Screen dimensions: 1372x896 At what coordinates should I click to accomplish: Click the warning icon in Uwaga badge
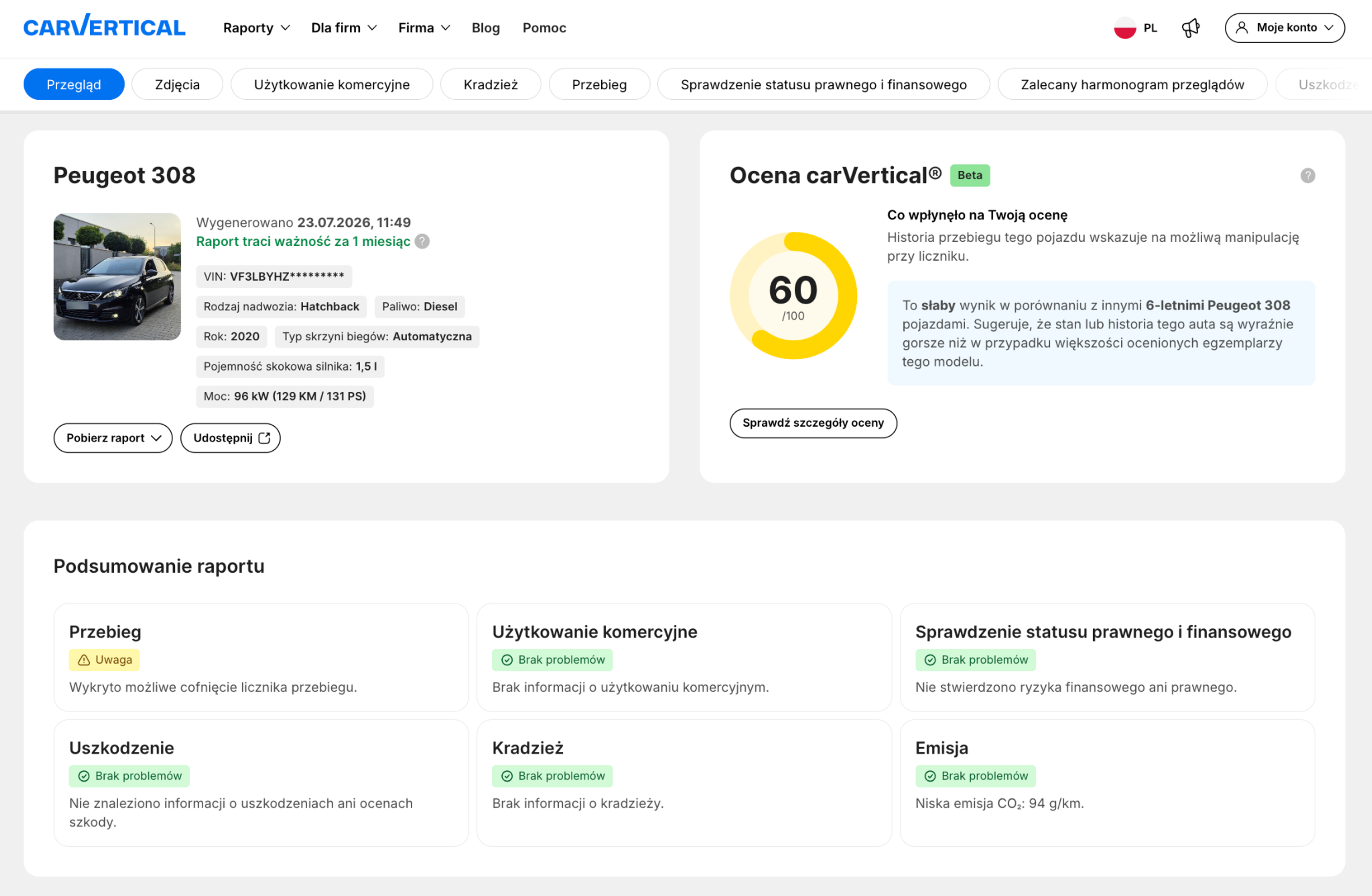tap(84, 660)
